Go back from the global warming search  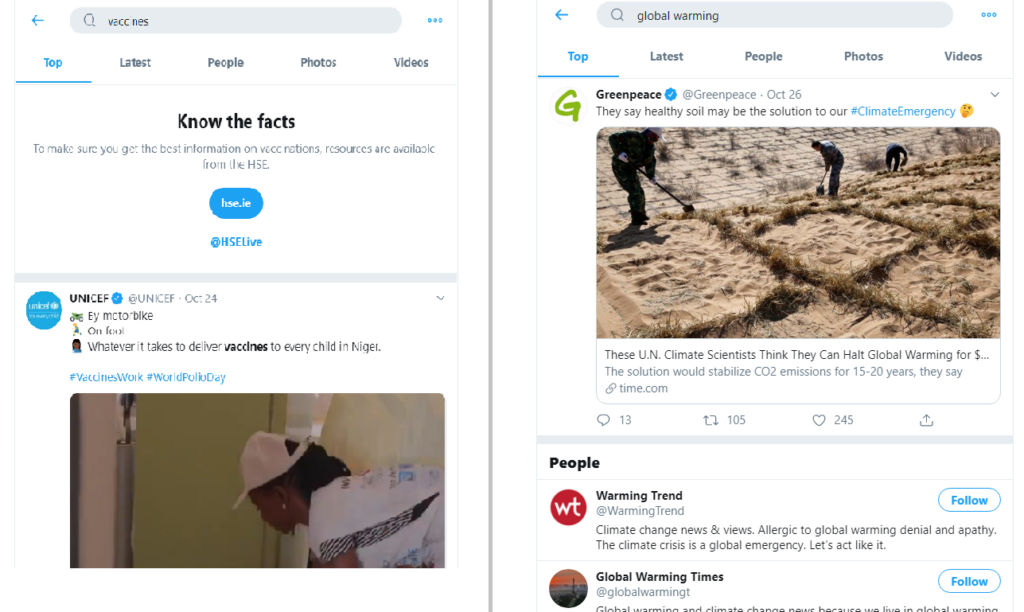coord(562,14)
